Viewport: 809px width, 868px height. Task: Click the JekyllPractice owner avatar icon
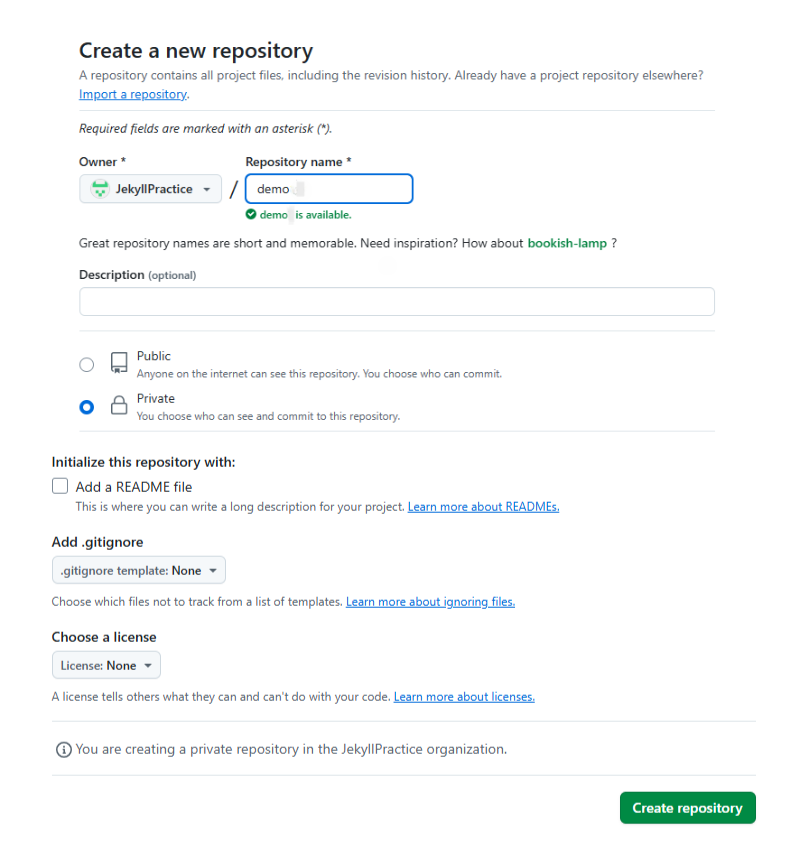(x=100, y=189)
